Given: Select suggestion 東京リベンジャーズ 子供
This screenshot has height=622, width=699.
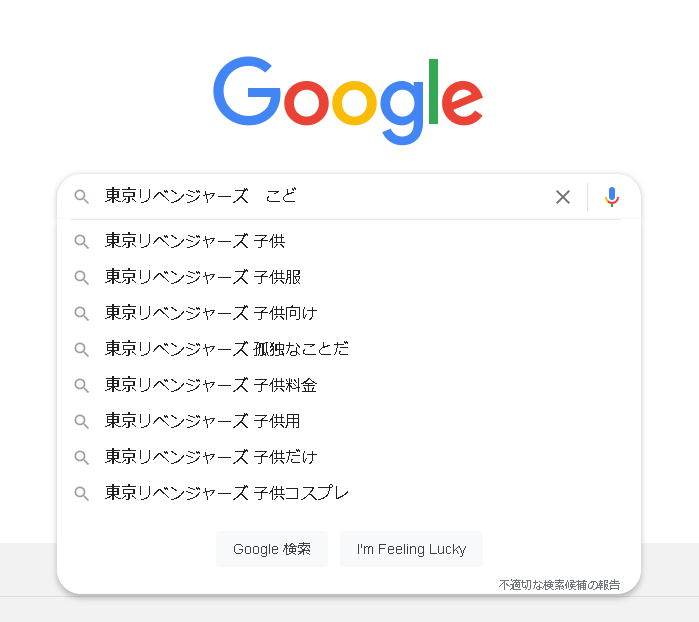Looking at the screenshot, I should pyautogui.click(x=349, y=241).
